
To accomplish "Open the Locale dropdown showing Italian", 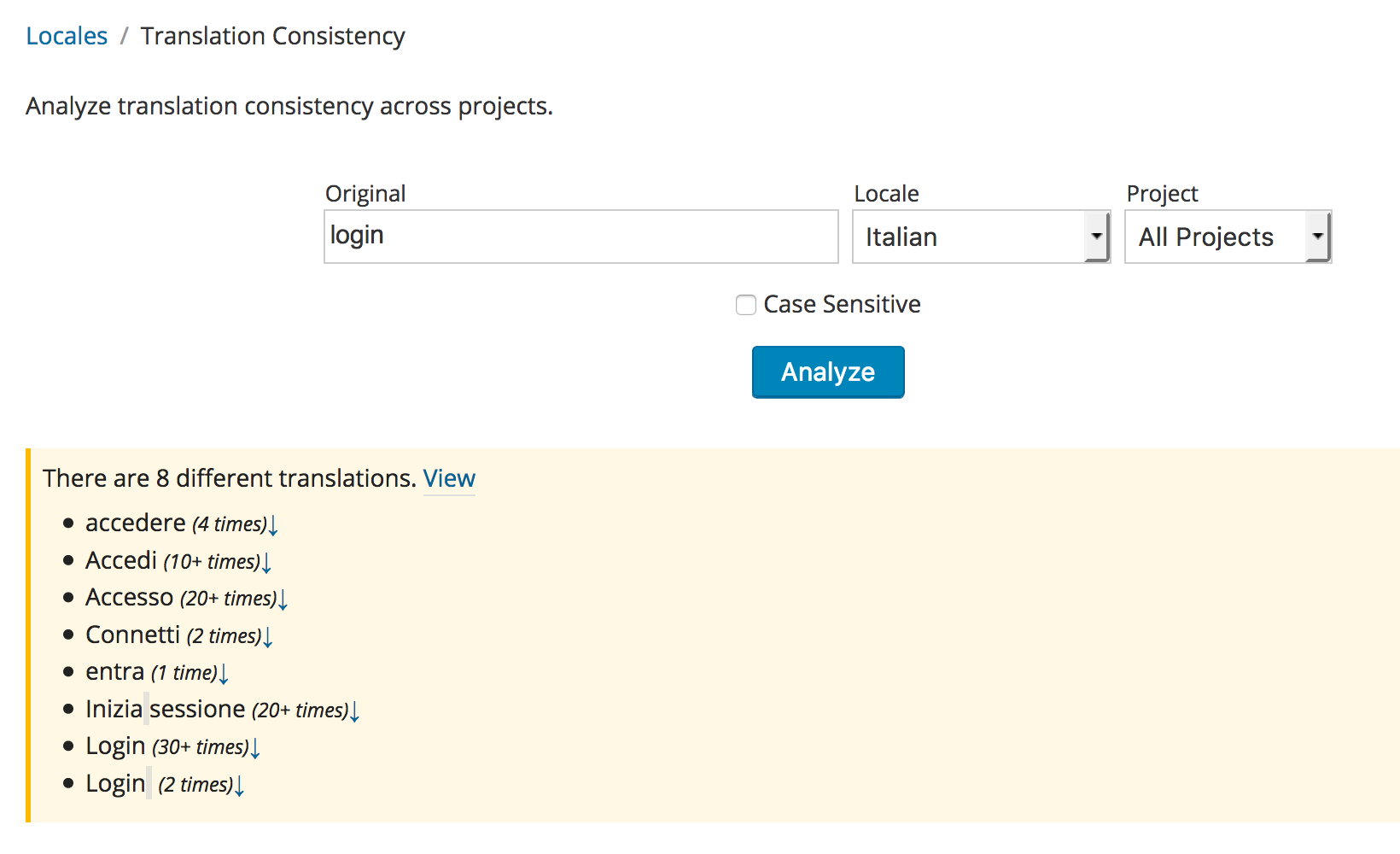I will [981, 237].
